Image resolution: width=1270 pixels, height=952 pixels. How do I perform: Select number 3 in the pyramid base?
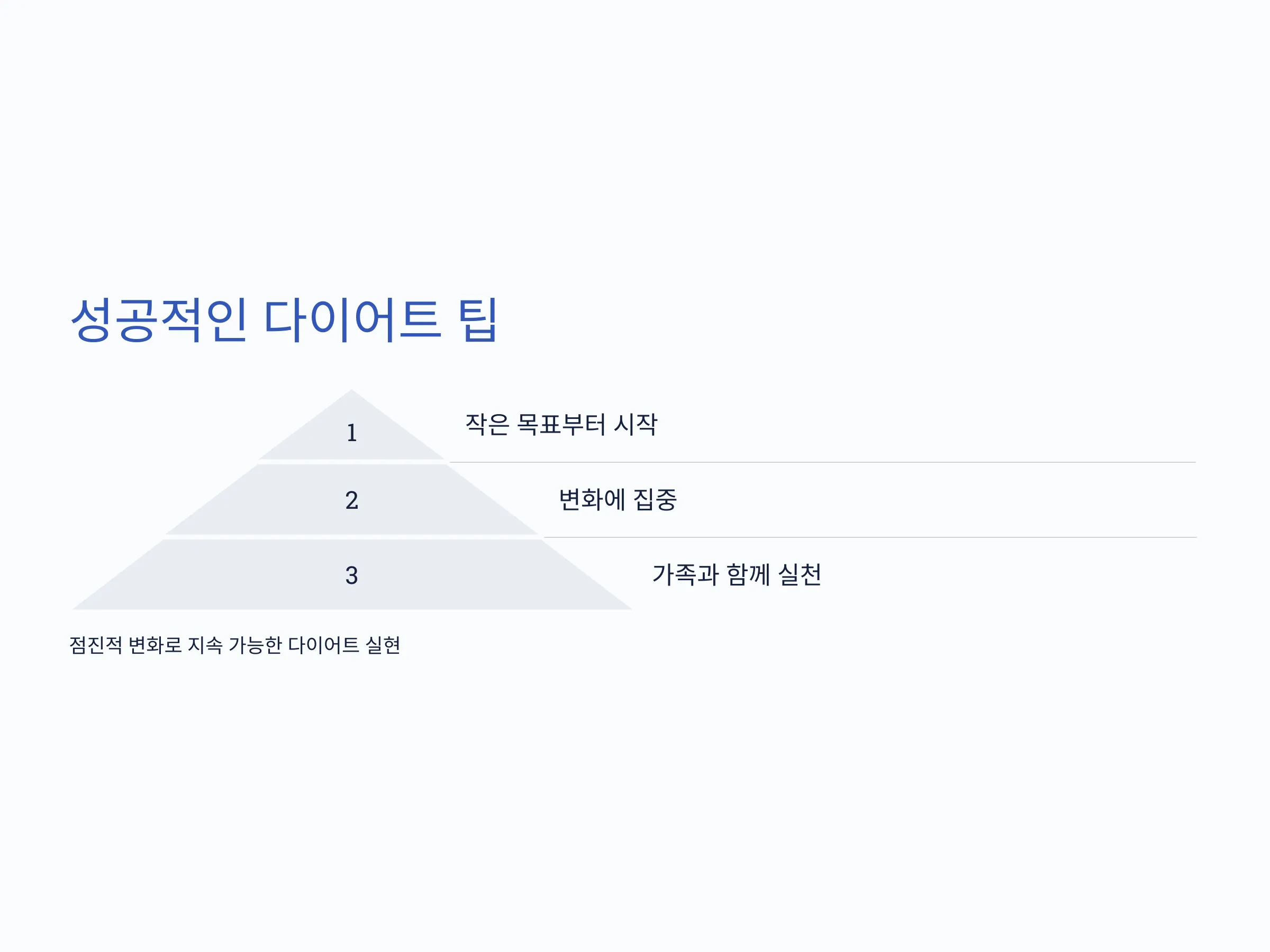point(352,575)
